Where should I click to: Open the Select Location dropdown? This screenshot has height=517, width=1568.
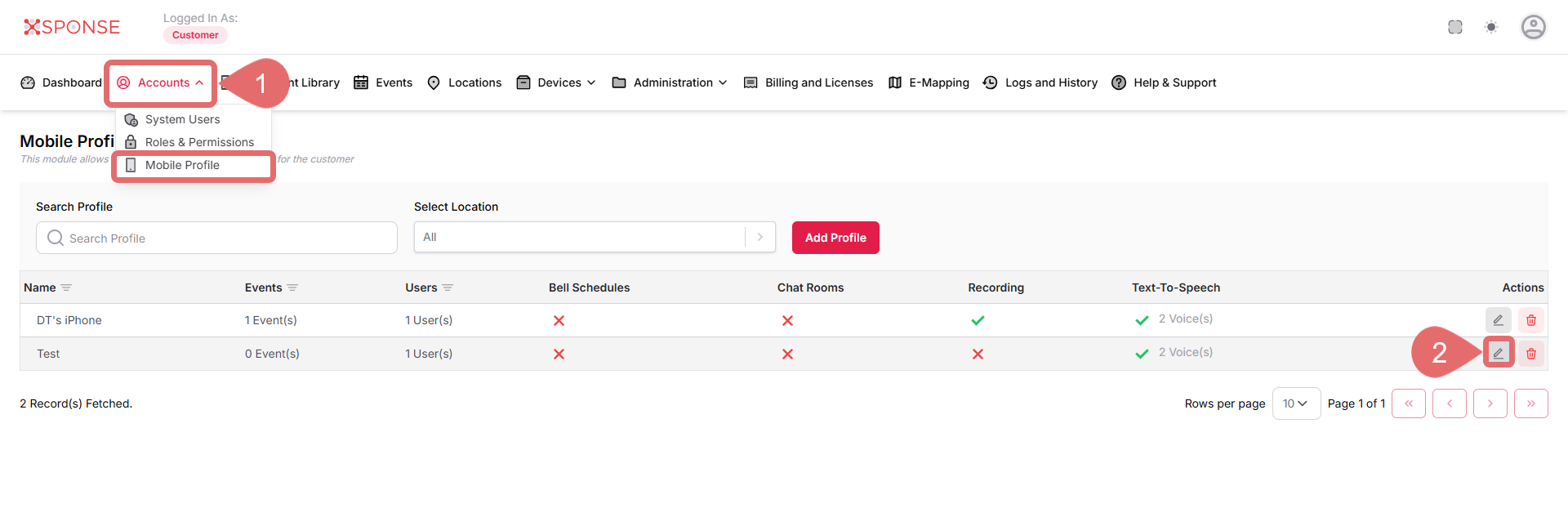click(594, 237)
